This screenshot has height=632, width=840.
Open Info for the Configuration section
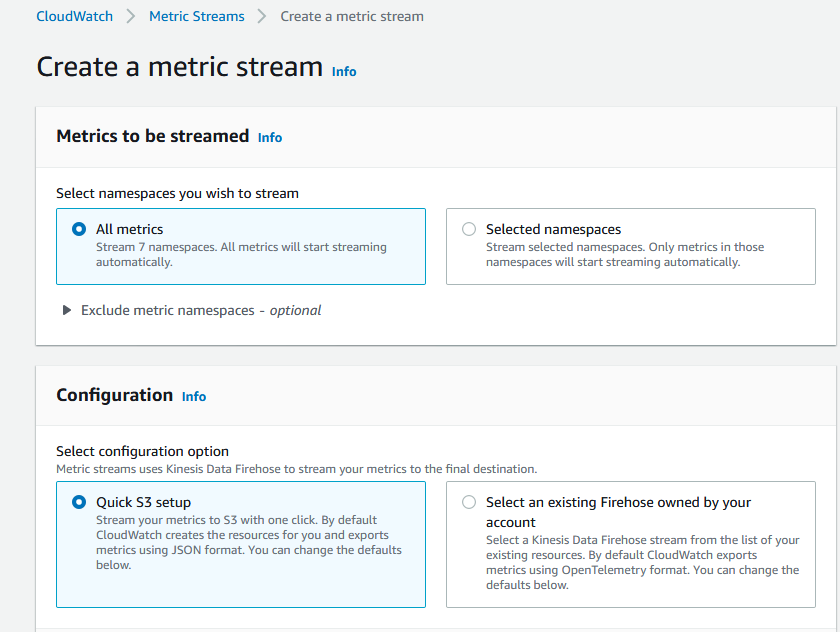(x=193, y=396)
